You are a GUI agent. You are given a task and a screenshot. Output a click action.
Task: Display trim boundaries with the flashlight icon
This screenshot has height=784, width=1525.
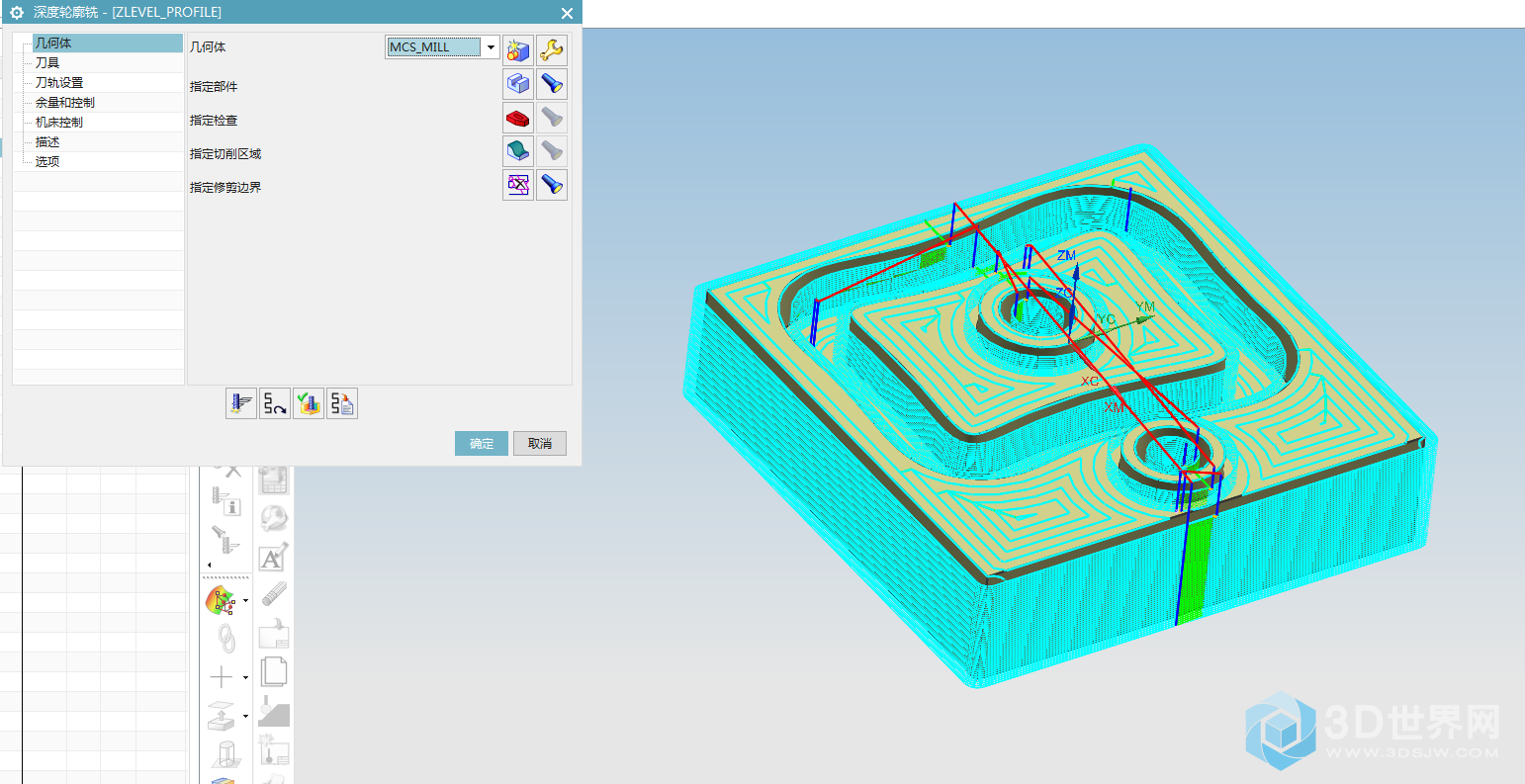tap(552, 185)
